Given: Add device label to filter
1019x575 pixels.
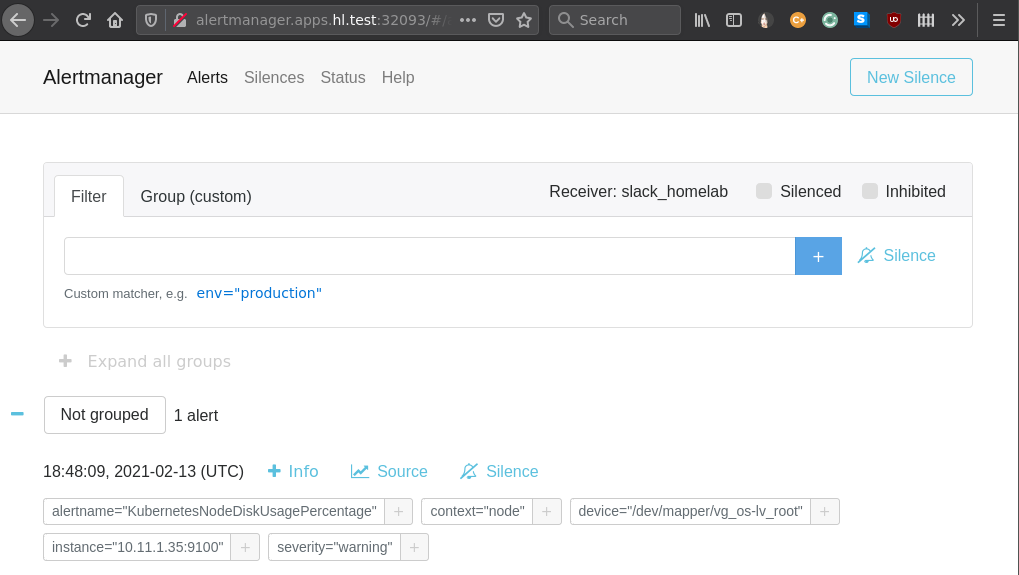Looking at the screenshot, I should tap(825, 511).
